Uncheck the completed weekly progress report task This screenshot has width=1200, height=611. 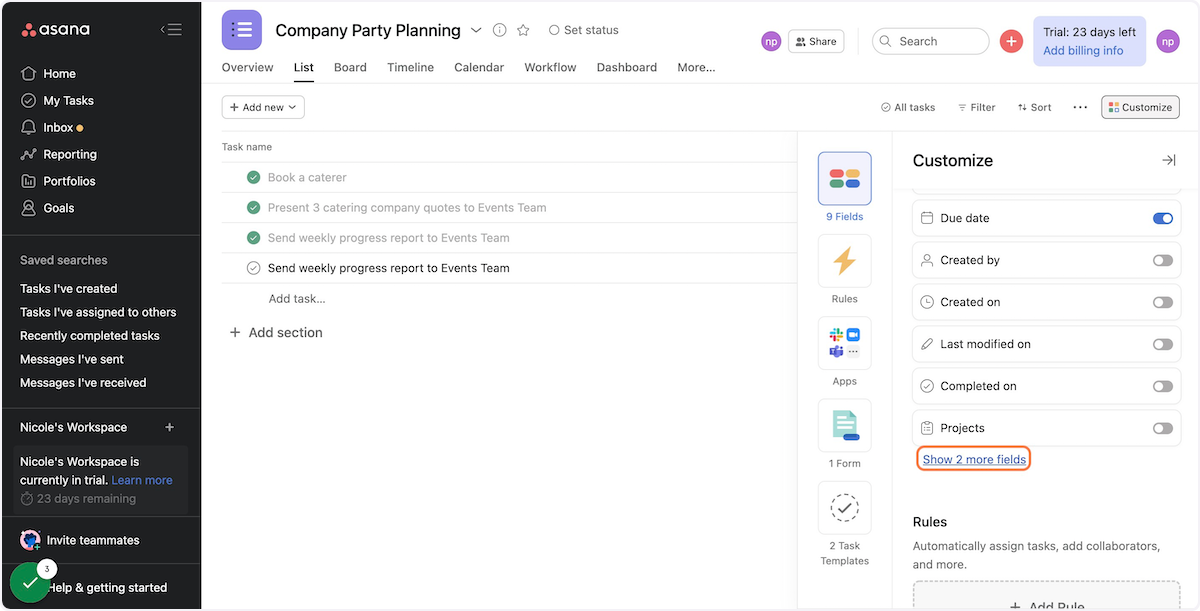[254, 237]
